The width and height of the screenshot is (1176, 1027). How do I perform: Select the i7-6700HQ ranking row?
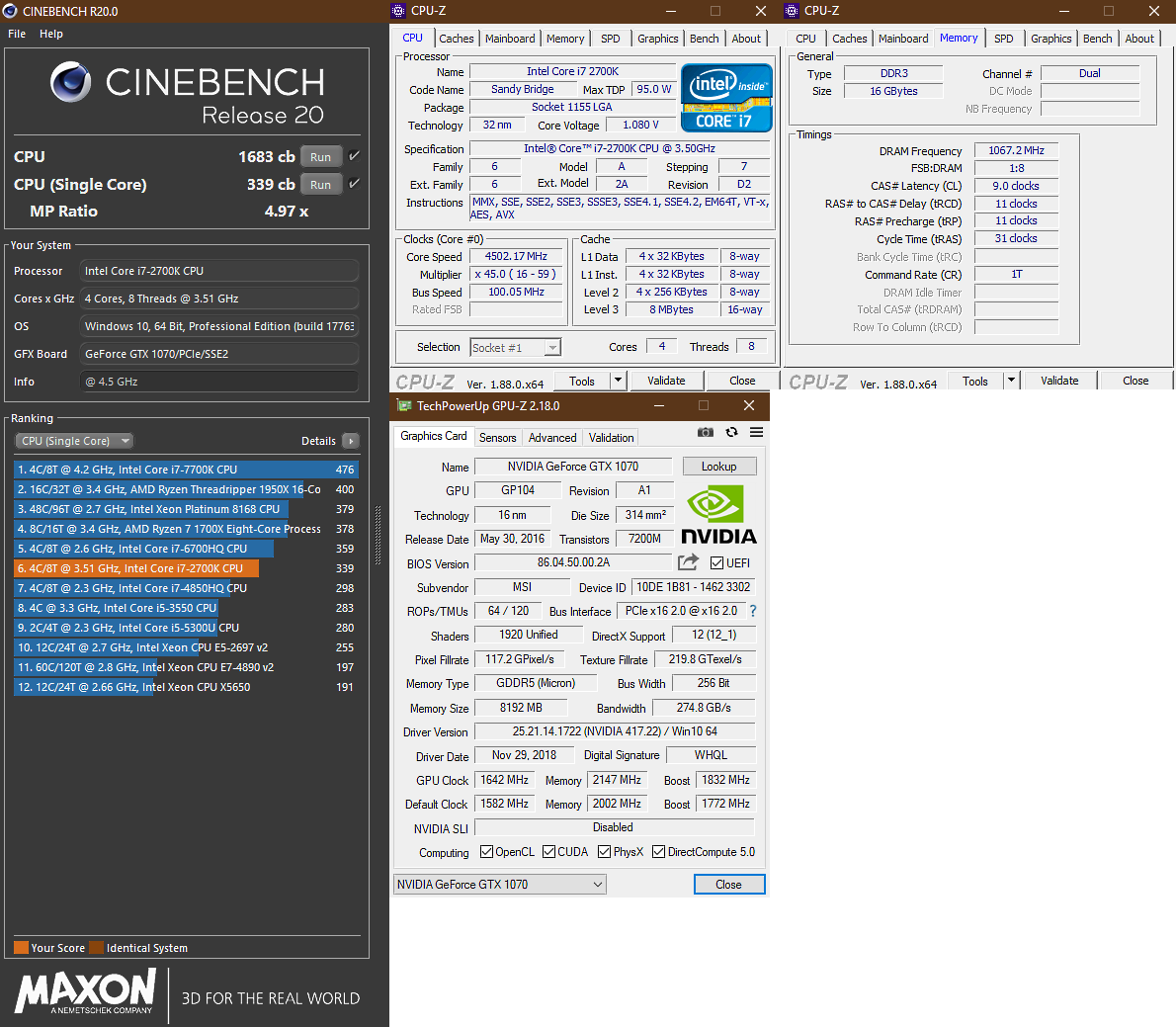(186, 549)
